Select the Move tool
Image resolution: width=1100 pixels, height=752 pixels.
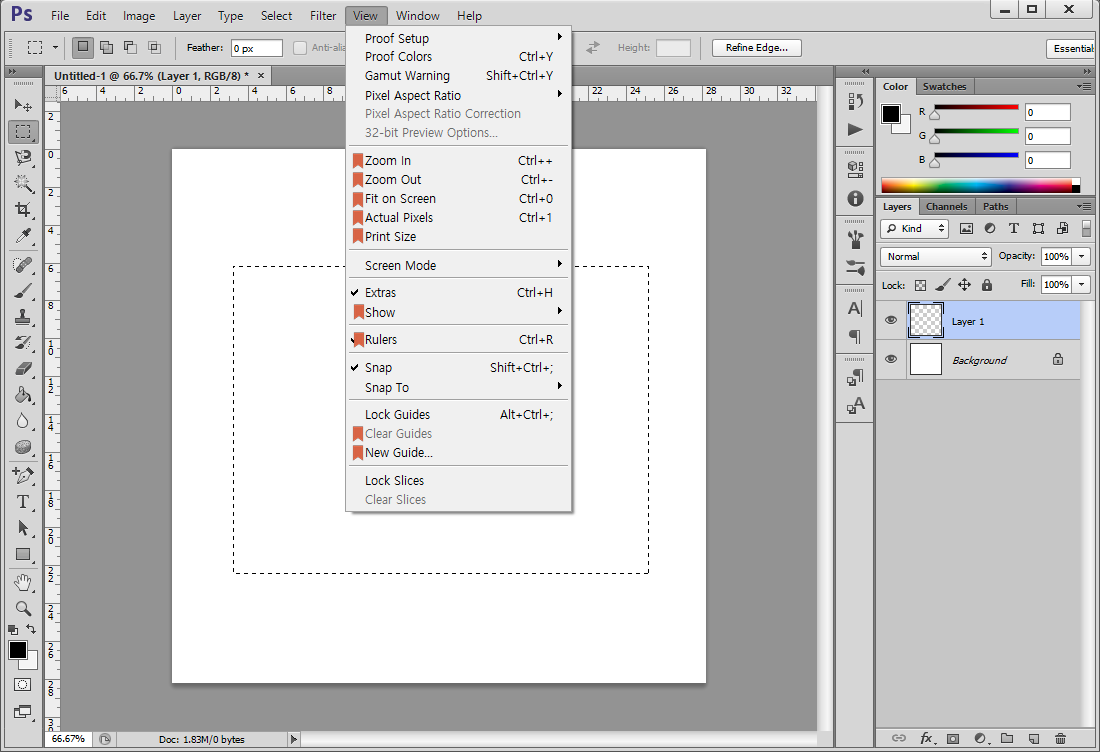(23, 105)
